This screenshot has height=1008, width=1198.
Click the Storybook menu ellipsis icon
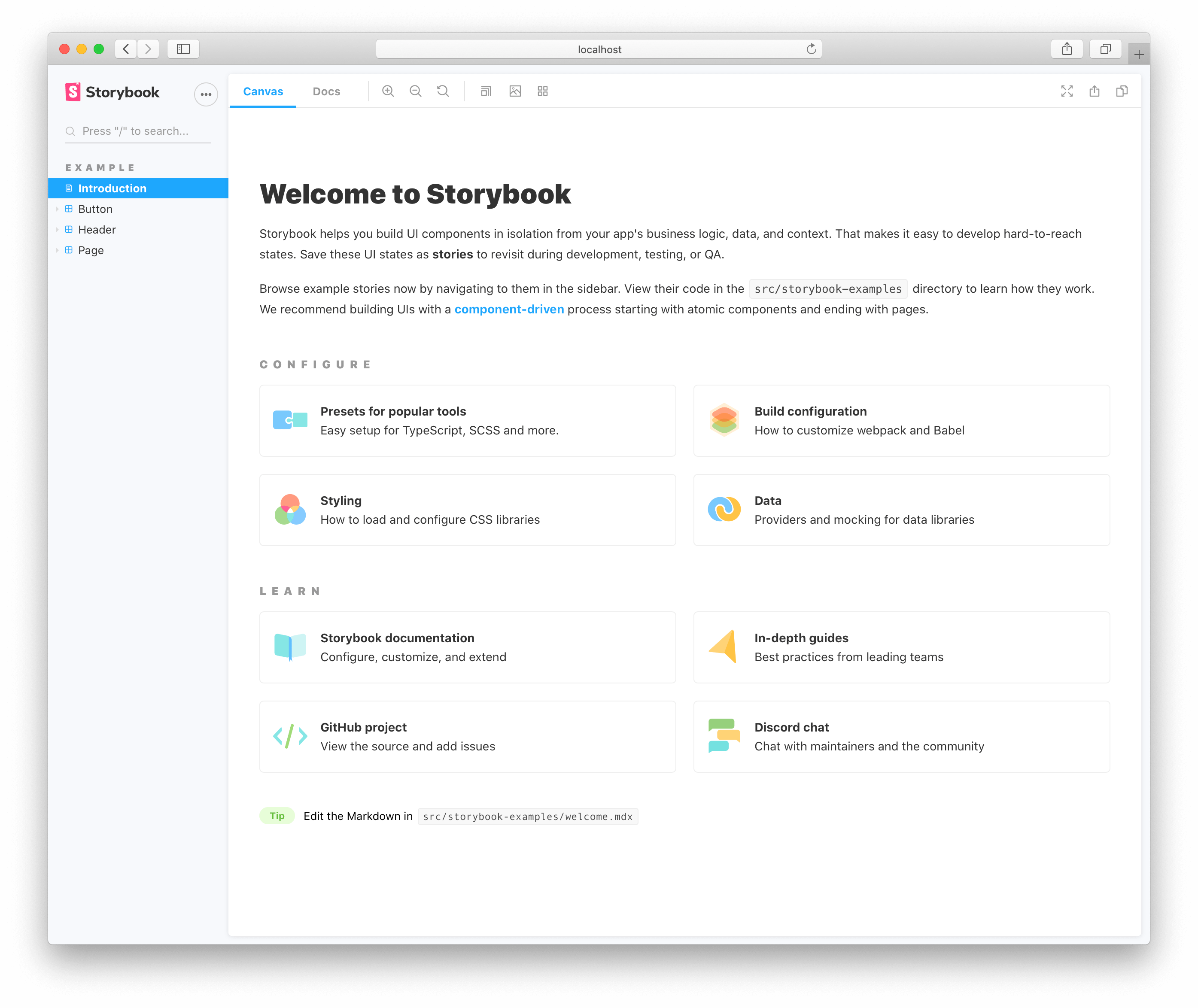coord(205,92)
